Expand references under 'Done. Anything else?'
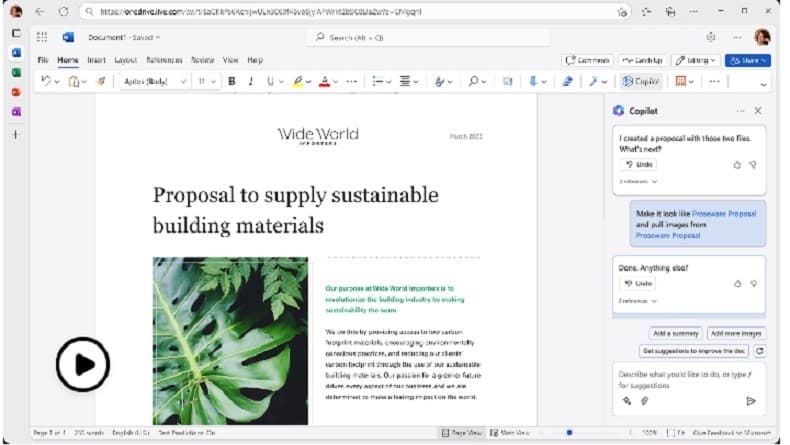Image resolution: width=790 pixels, height=445 pixels. point(638,300)
